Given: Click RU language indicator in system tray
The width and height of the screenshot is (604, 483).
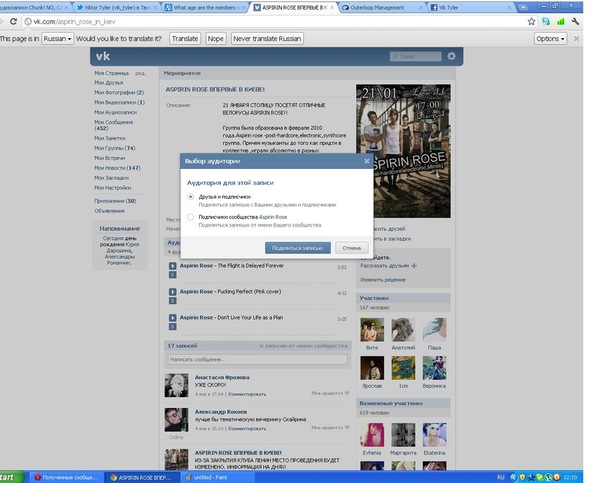Looking at the screenshot, I should 500,477.
